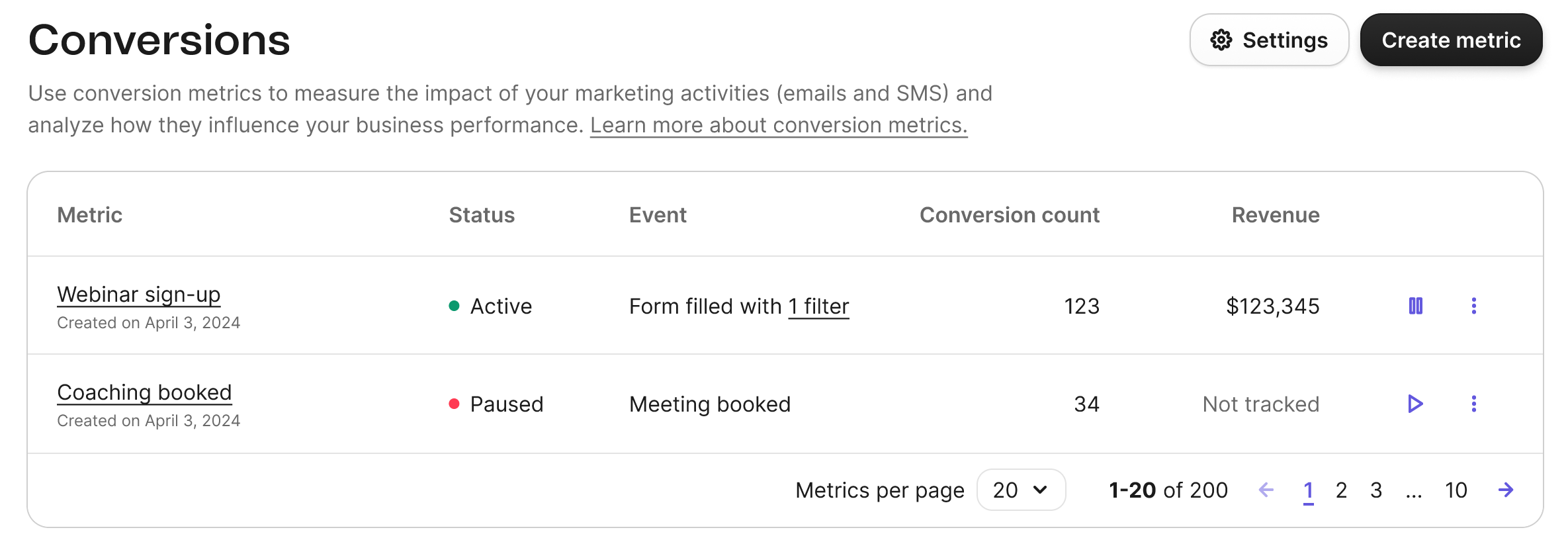
Task: Click the red Paused status dot
Action: (x=455, y=404)
